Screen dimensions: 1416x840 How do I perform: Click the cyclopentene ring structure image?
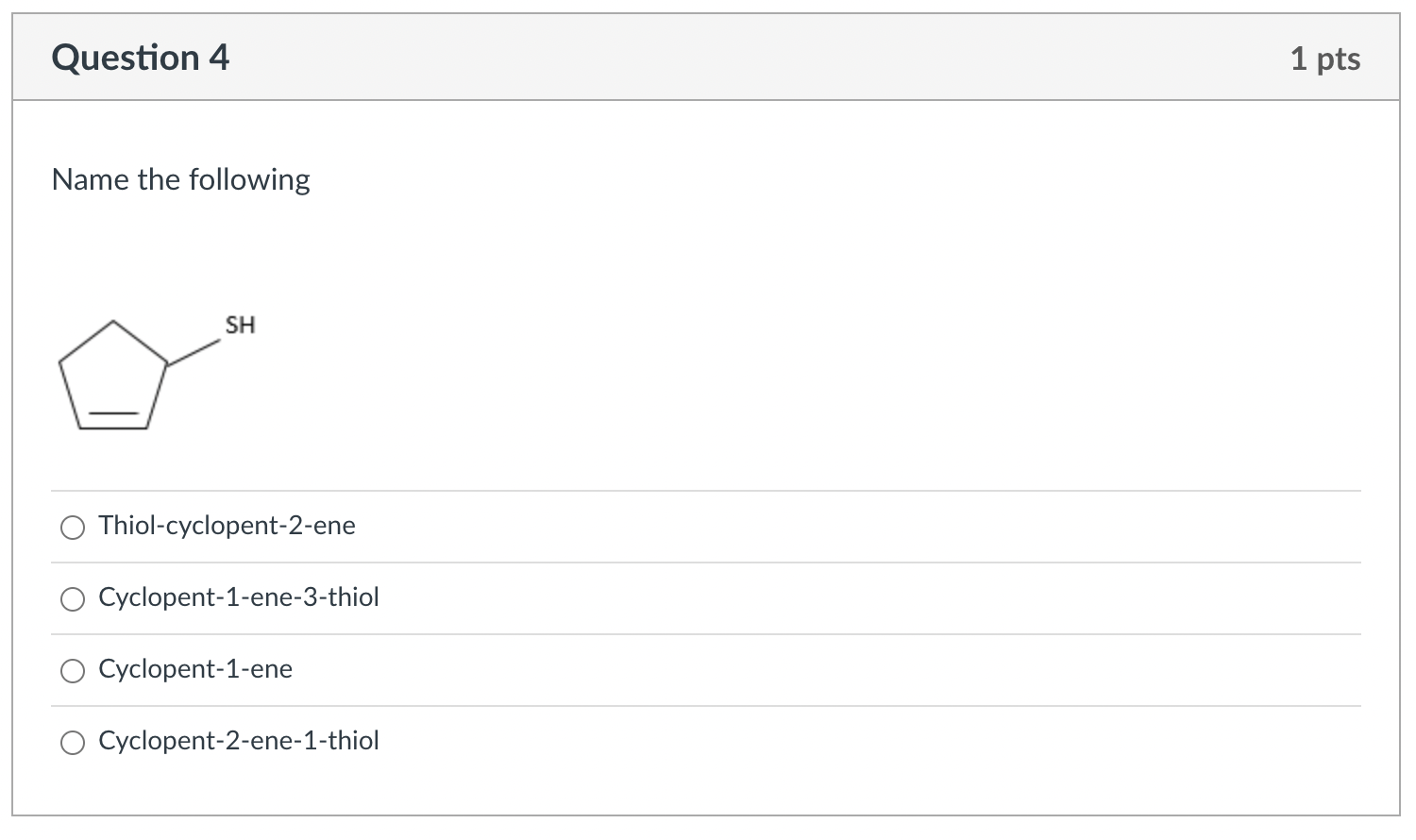click(x=157, y=372)
